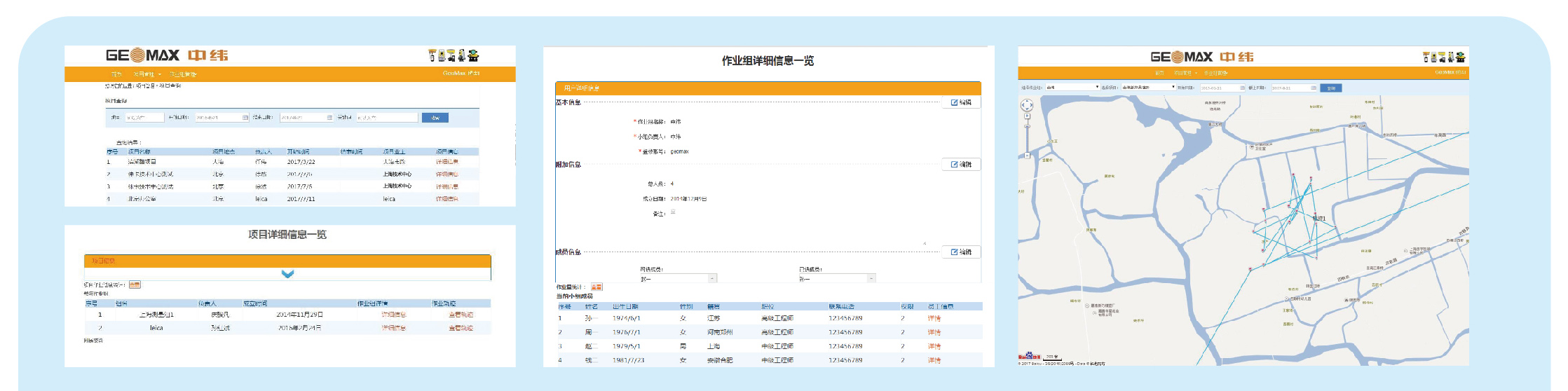This screenshot has height=391, width=1568.
Task: Click edit icon beside 附加信息 section
Action: 961,165
